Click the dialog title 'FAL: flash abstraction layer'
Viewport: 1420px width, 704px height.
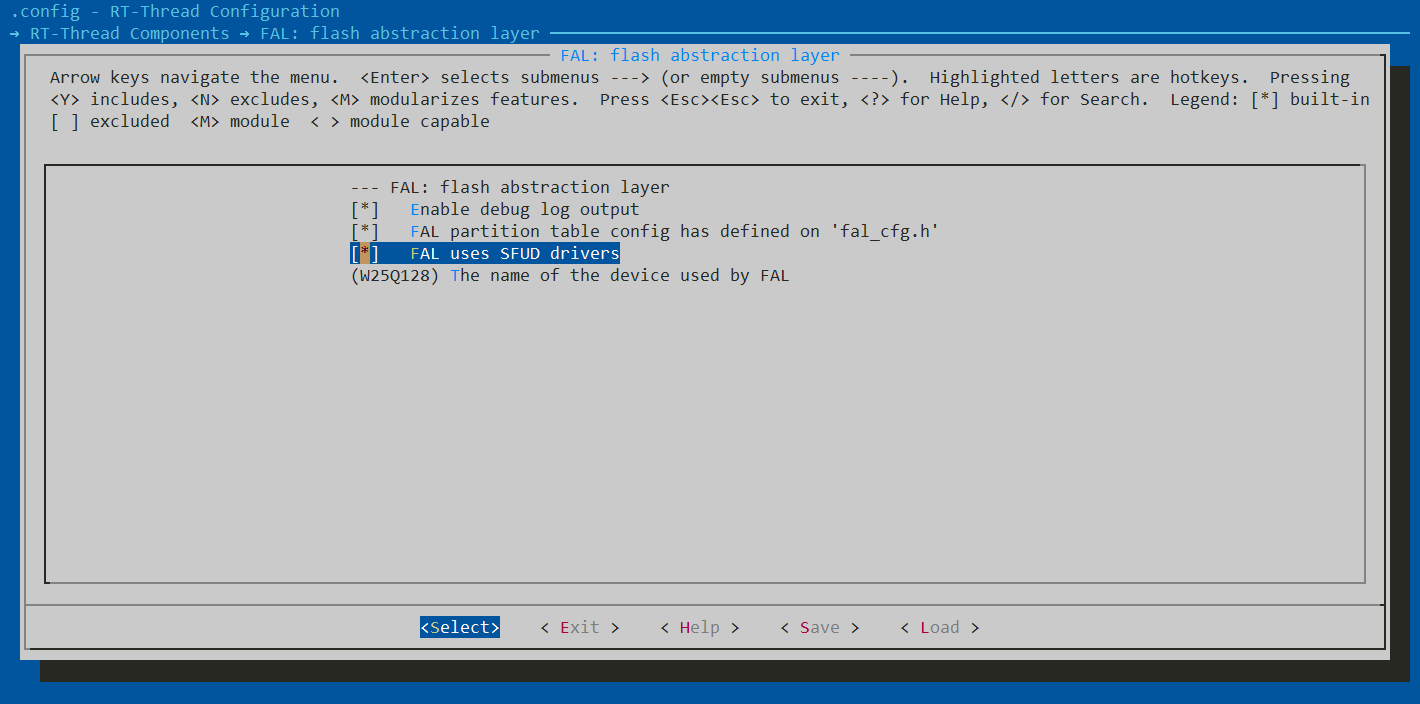[x=700, y=55]
